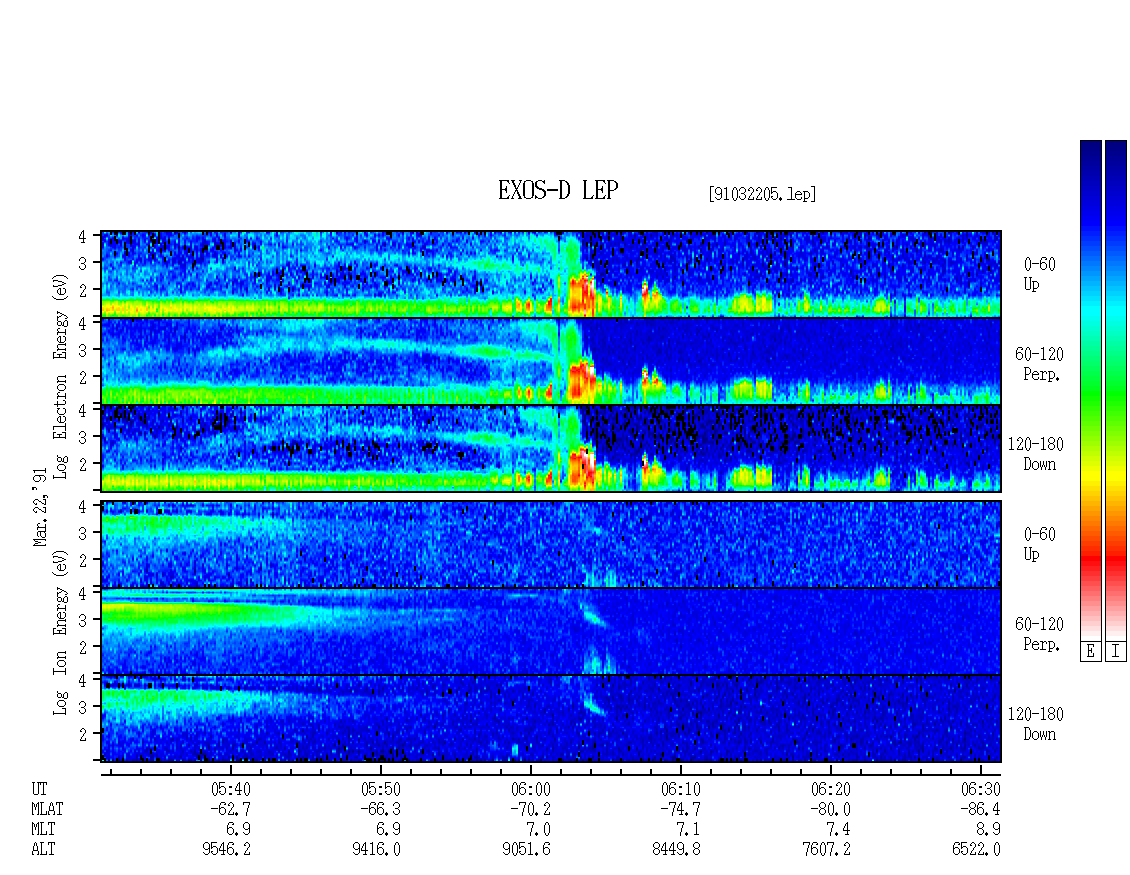The width and height of the screenshot is (1130, 875).
Task: Click the MLAT value -86.4
Action: (x=979, y=809)
